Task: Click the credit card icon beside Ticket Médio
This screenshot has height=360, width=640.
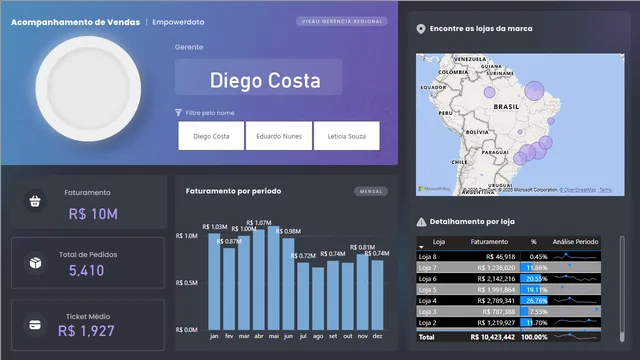Action: click(35, 325)
